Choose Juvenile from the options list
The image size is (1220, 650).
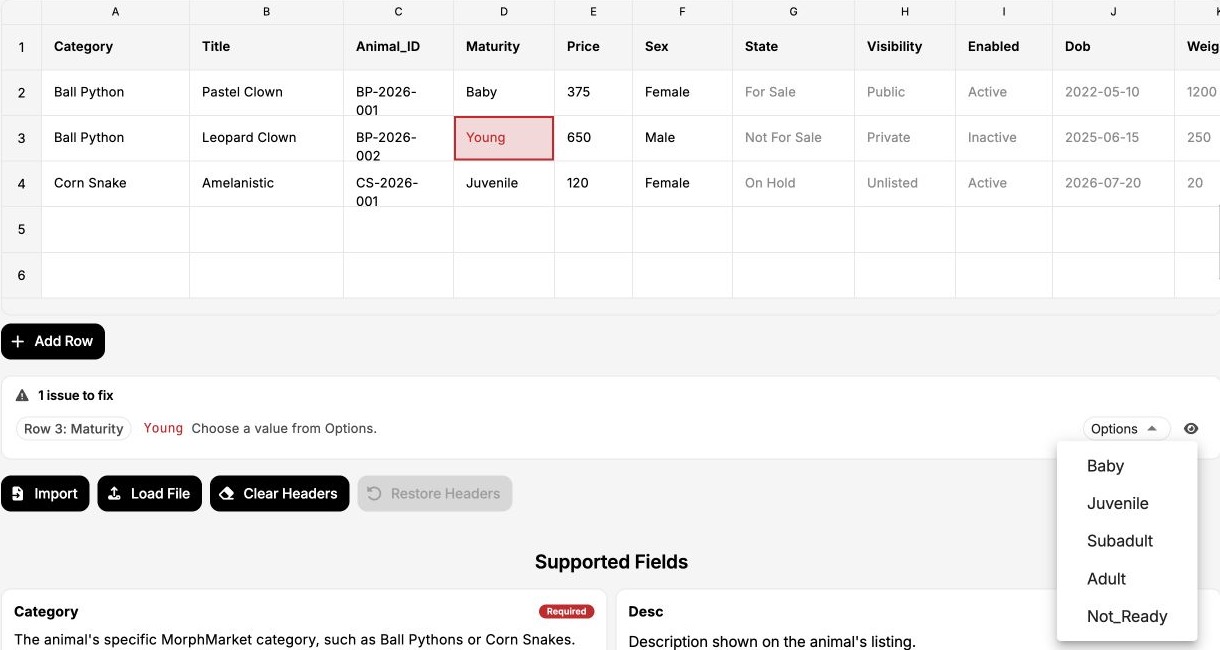[x=1127, y=504]
